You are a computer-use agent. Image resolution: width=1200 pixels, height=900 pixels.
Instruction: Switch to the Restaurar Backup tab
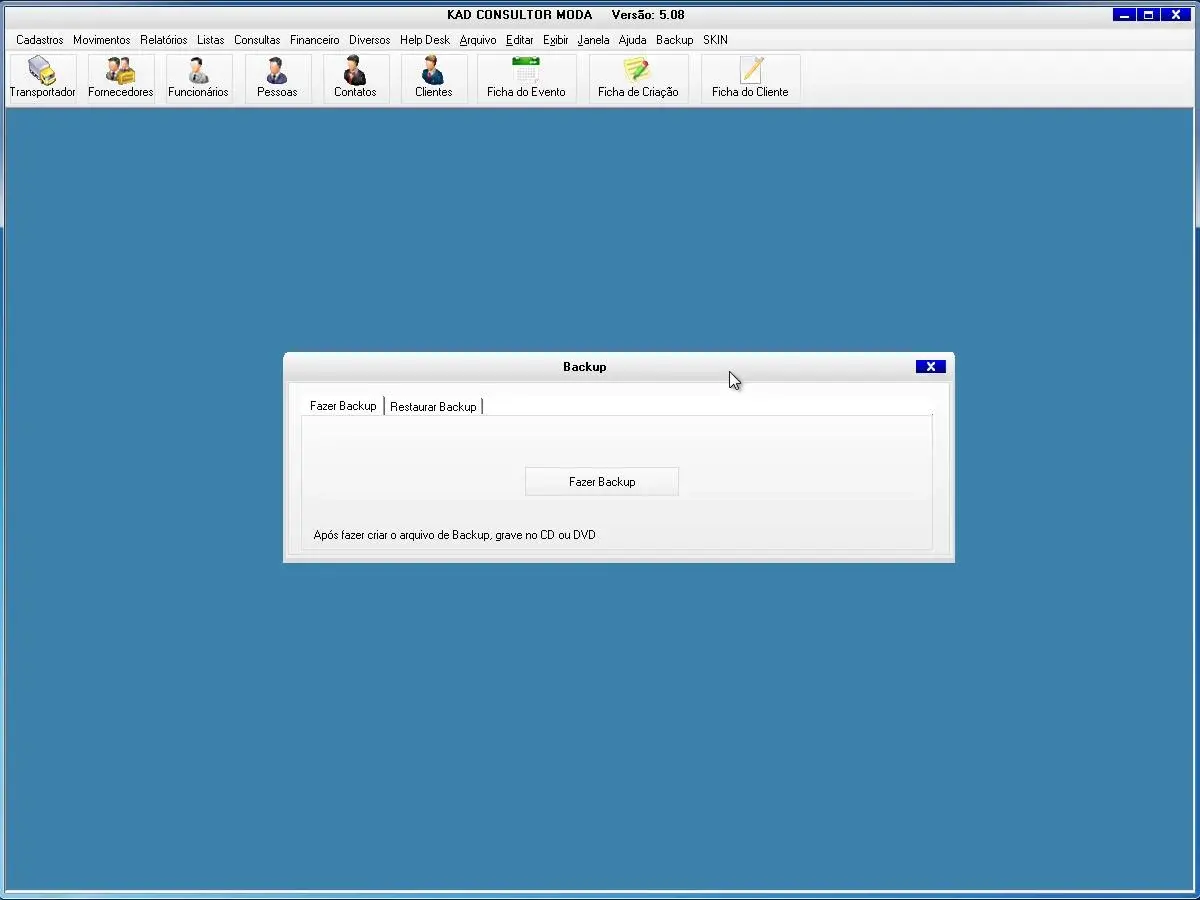coord(433,407)
